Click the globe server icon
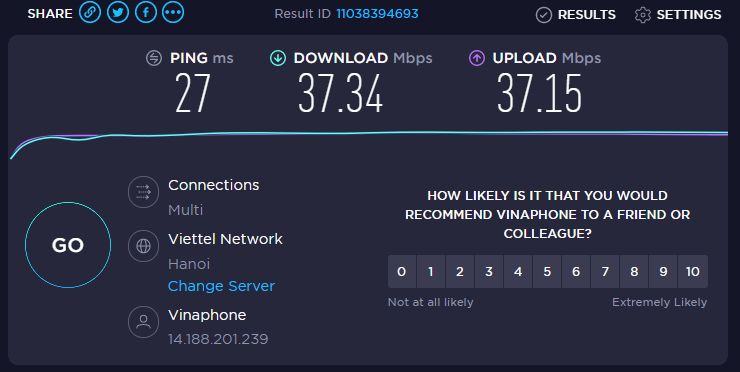 [143, 246]
